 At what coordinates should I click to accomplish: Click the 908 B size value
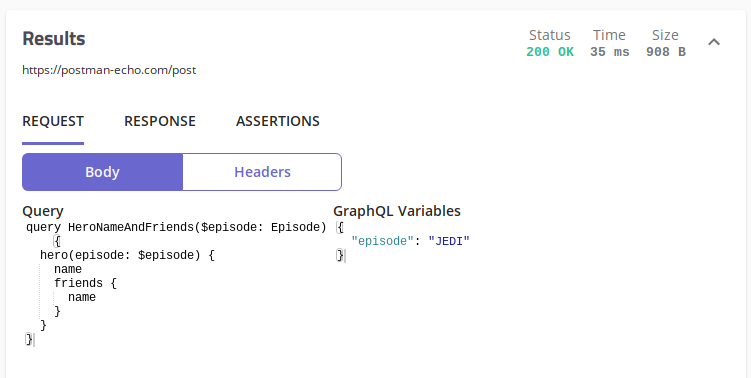coord(665,52)
